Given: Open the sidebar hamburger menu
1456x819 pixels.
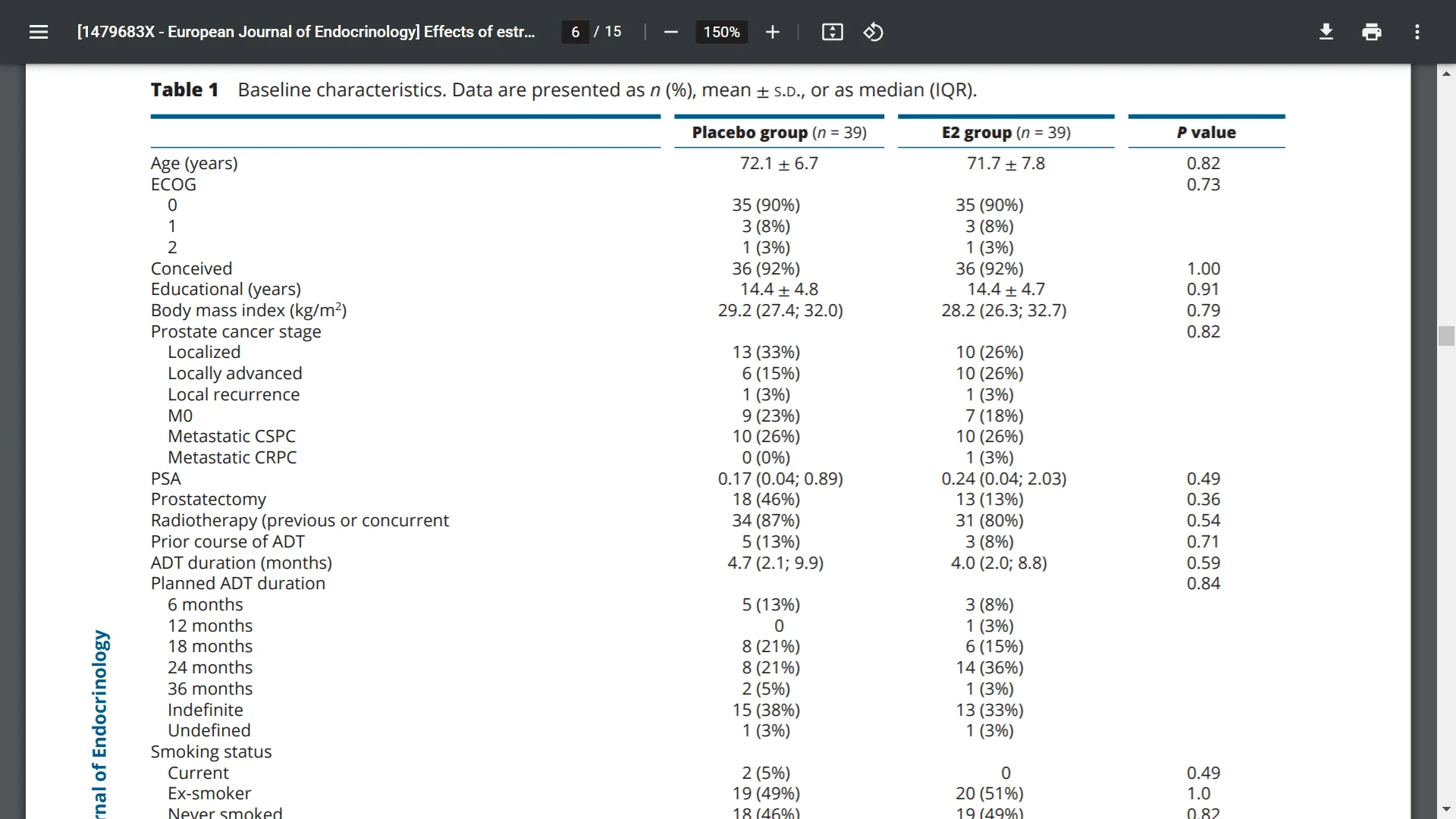Looking at the screenshot, I should click(39, 32).
